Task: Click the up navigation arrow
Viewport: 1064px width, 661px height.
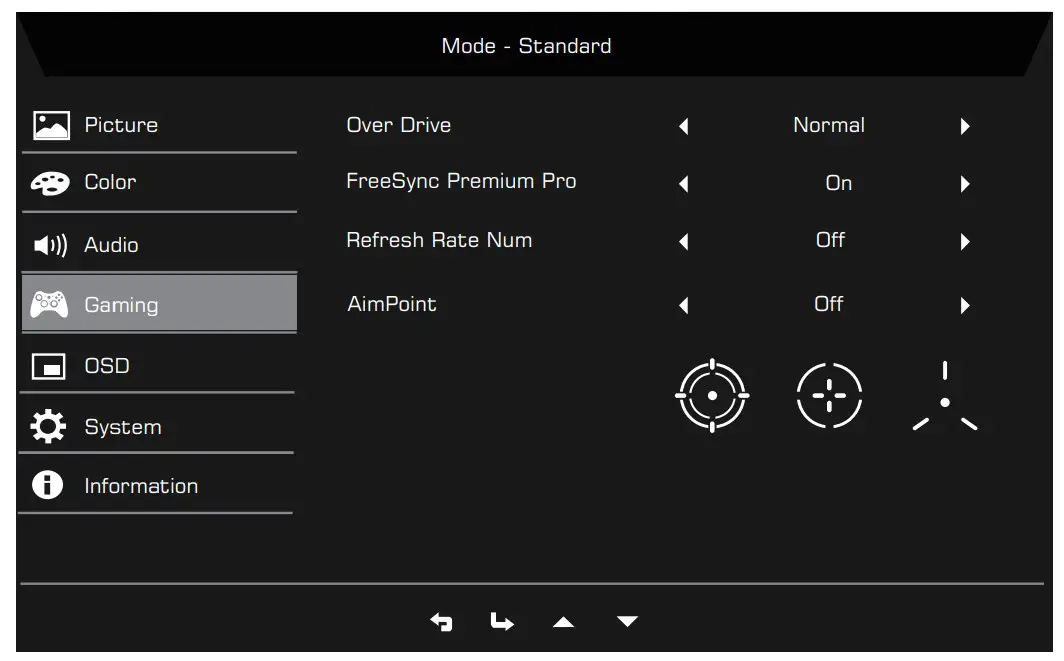Action: pyautogui.click(x=563, y=622)
